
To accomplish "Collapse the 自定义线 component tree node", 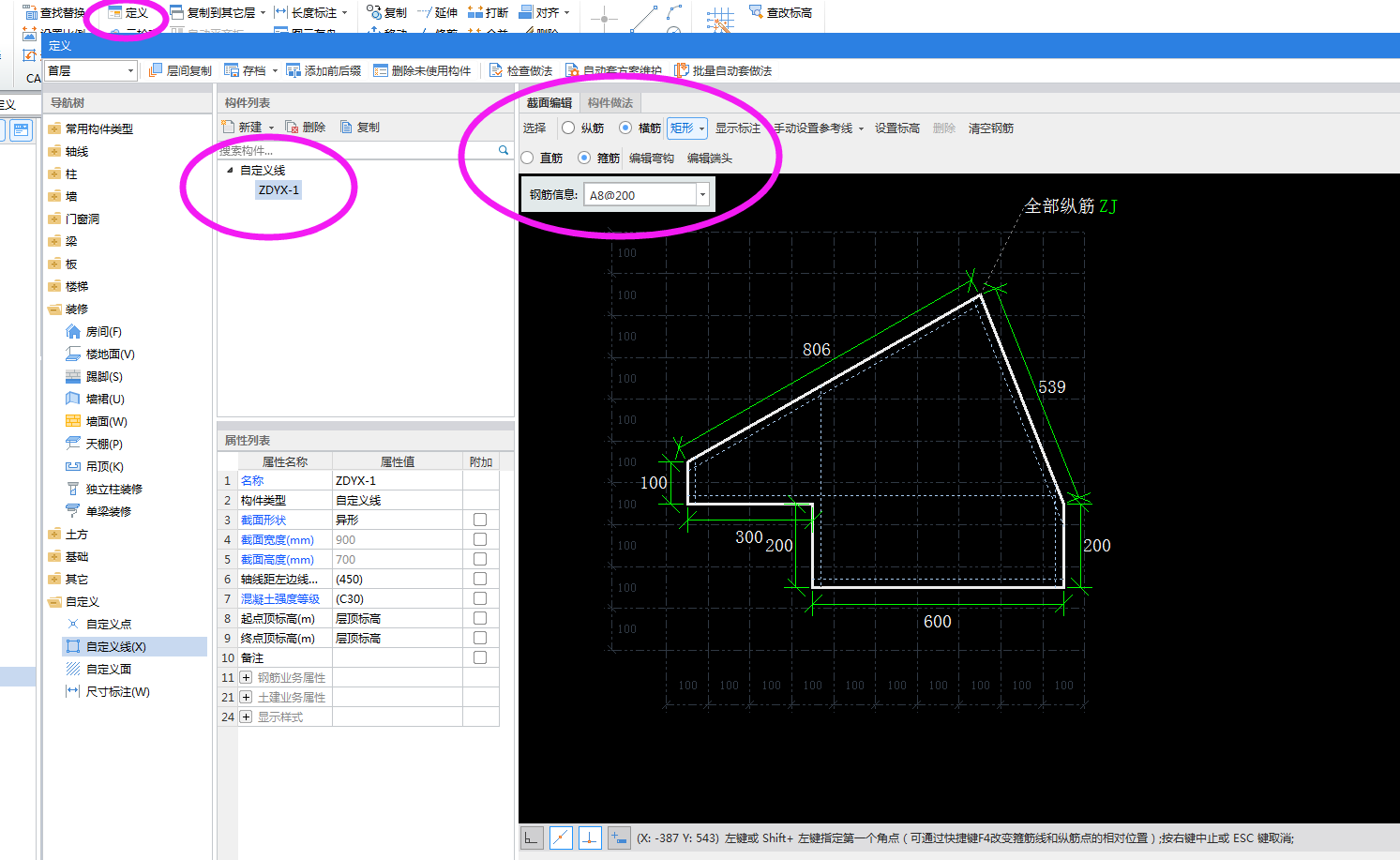I will [x=230, y=170].
